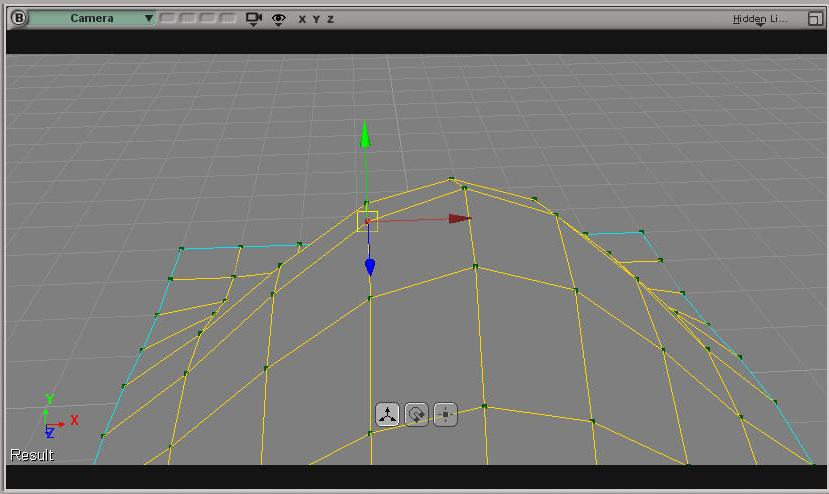The height and width of the screenshot is (494, 829).
Task: Maximize viewport using the resize icon
Action: point(814,18)
